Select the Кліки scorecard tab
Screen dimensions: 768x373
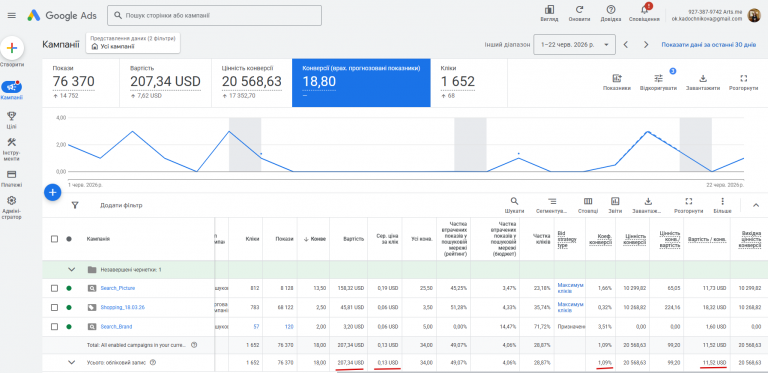(x=469, y=83)
